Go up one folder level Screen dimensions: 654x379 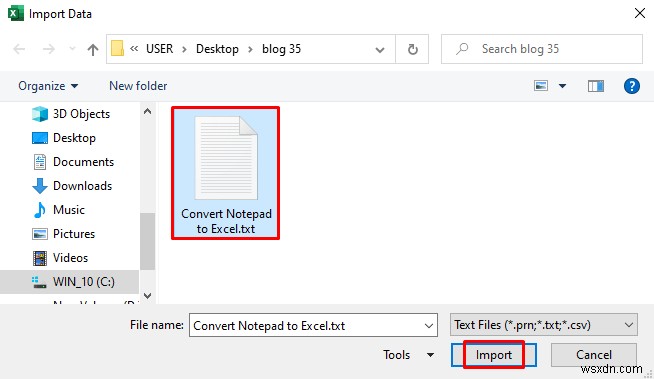(x=93, y=50)
